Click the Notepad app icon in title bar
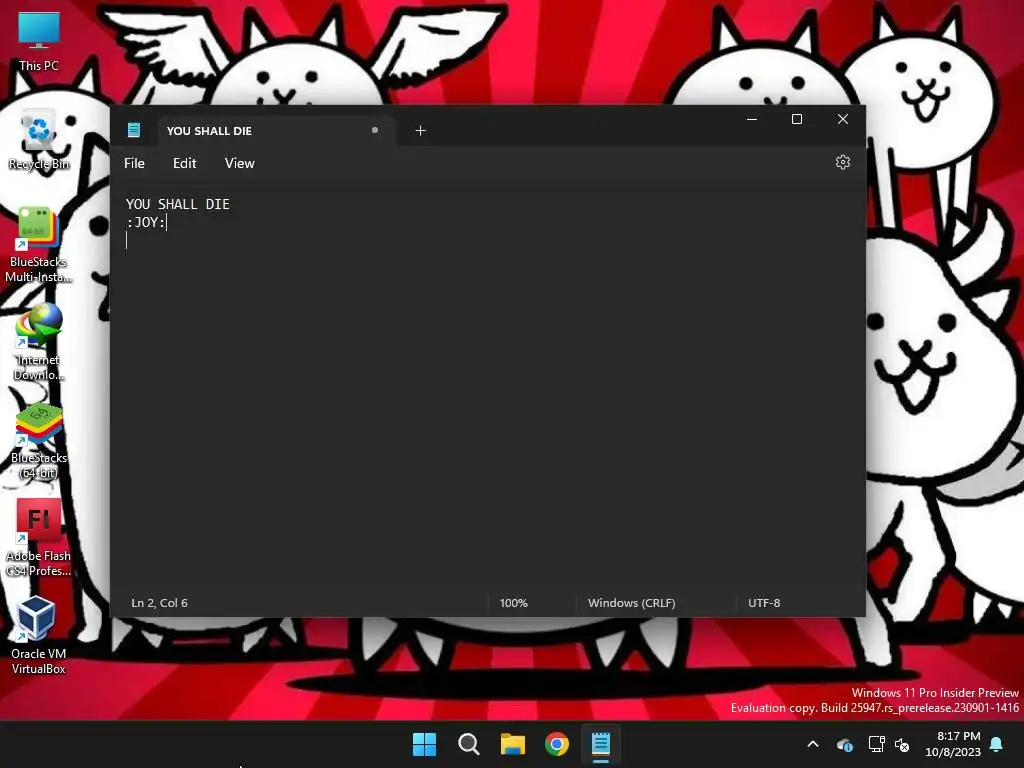The width and height of the screenshot is (1024, 768). pyautogui.click(x=134, y=130)
